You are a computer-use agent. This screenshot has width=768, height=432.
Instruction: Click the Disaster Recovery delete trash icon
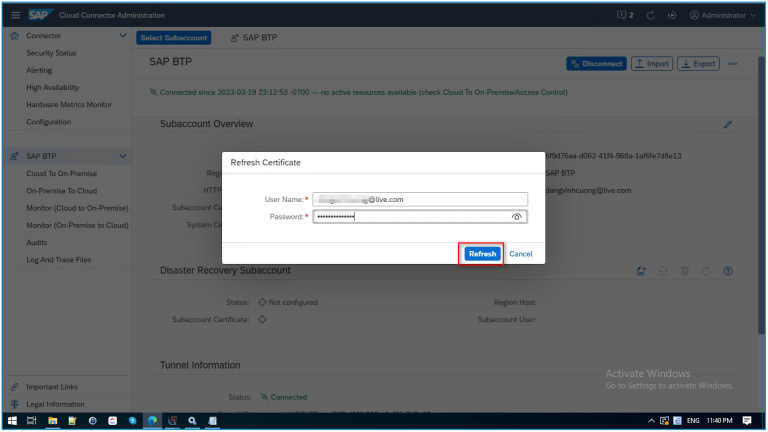[685, 271]
